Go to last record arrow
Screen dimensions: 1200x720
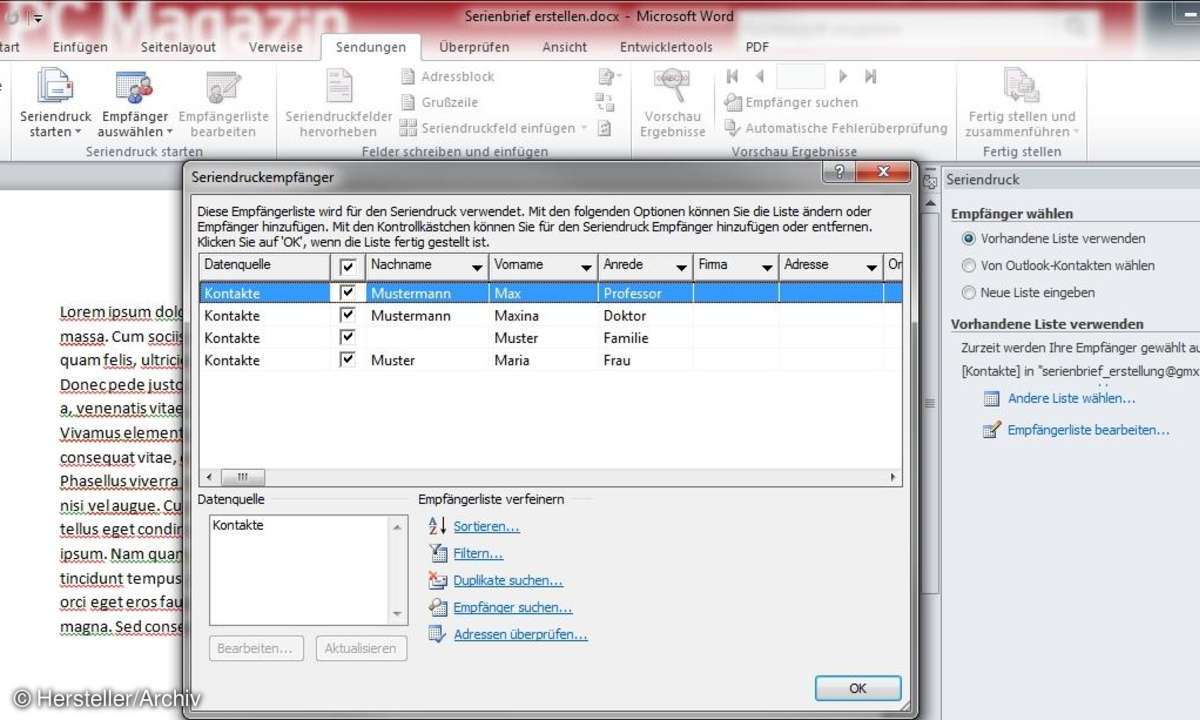pos(870,76)
